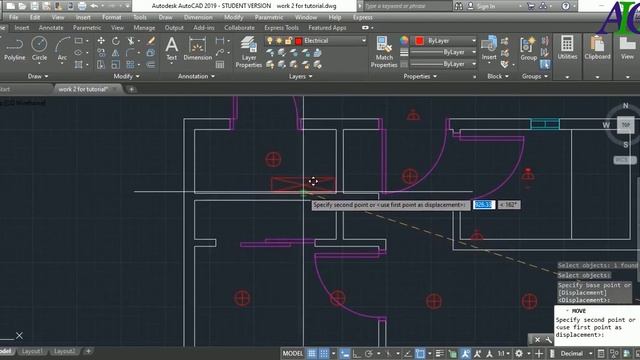Click the Group tool icon
The width and height of the screenshot is (640, 360).
pos(529,48)
